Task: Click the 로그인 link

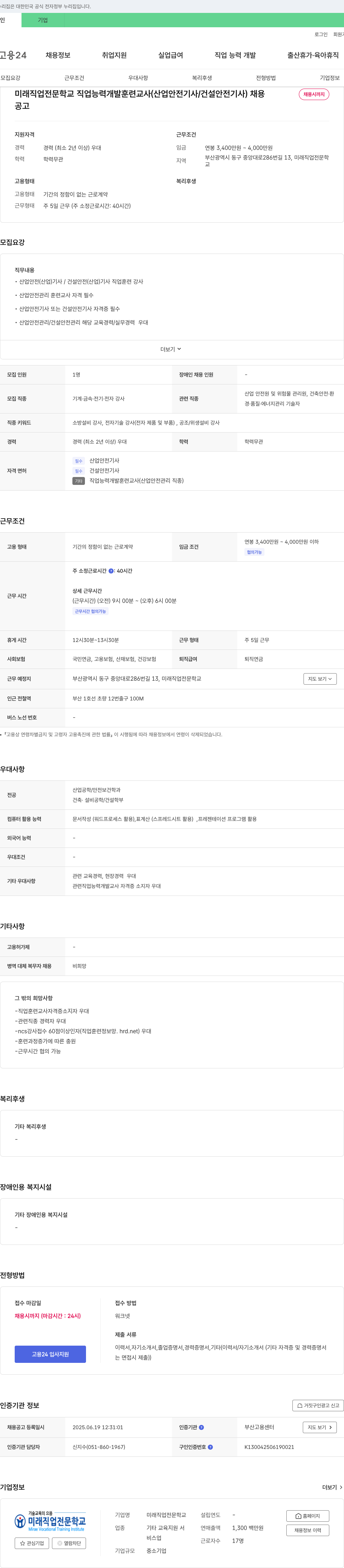Action: coord(321,35)
